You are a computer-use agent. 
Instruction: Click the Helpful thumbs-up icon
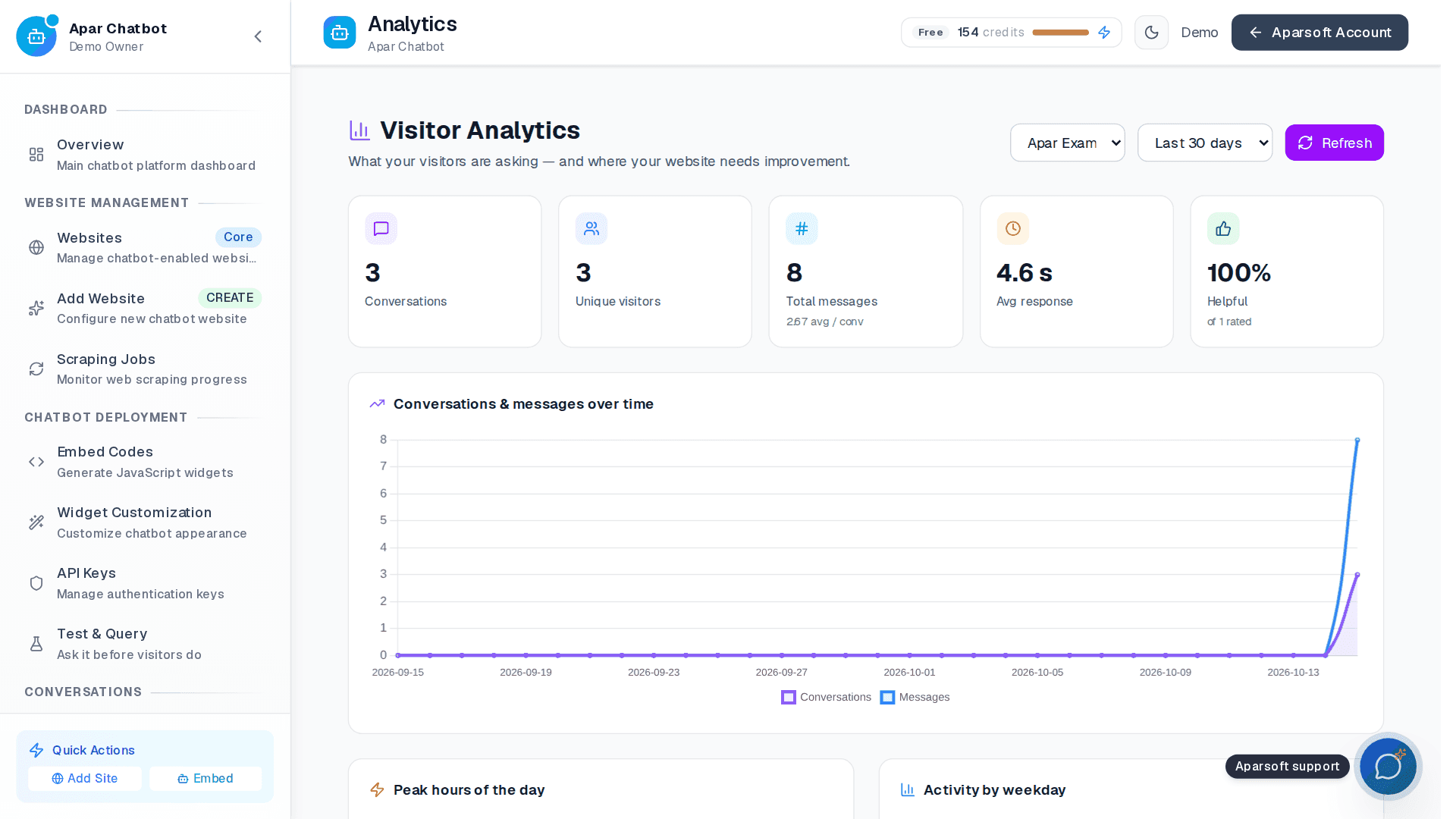point(1223,228)
